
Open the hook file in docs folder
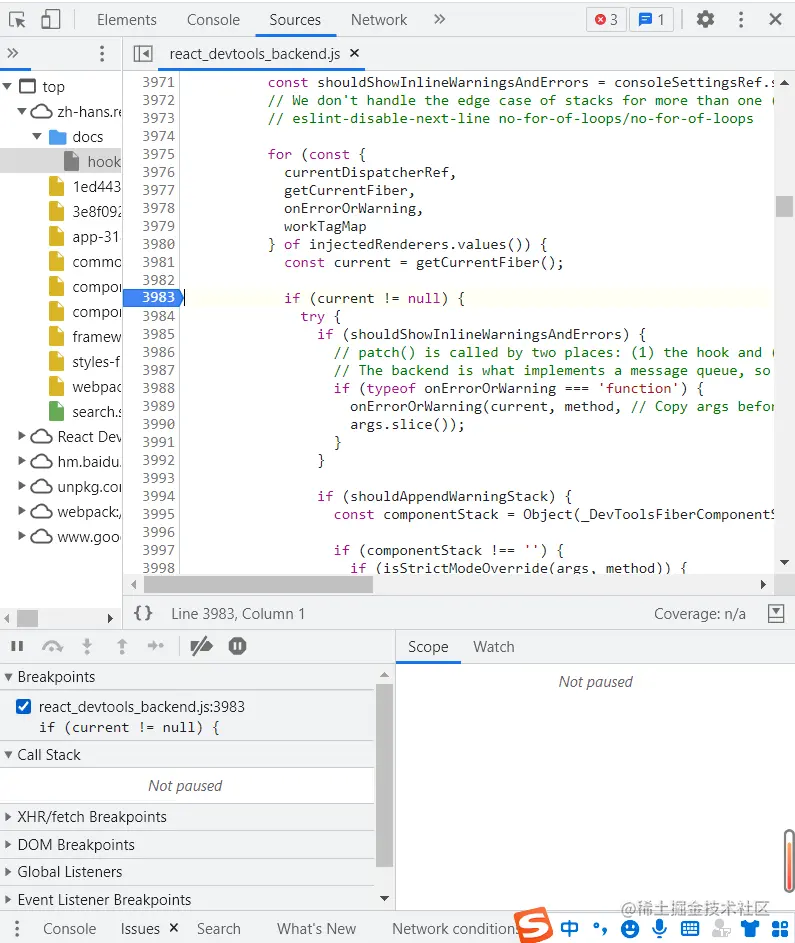93,161
